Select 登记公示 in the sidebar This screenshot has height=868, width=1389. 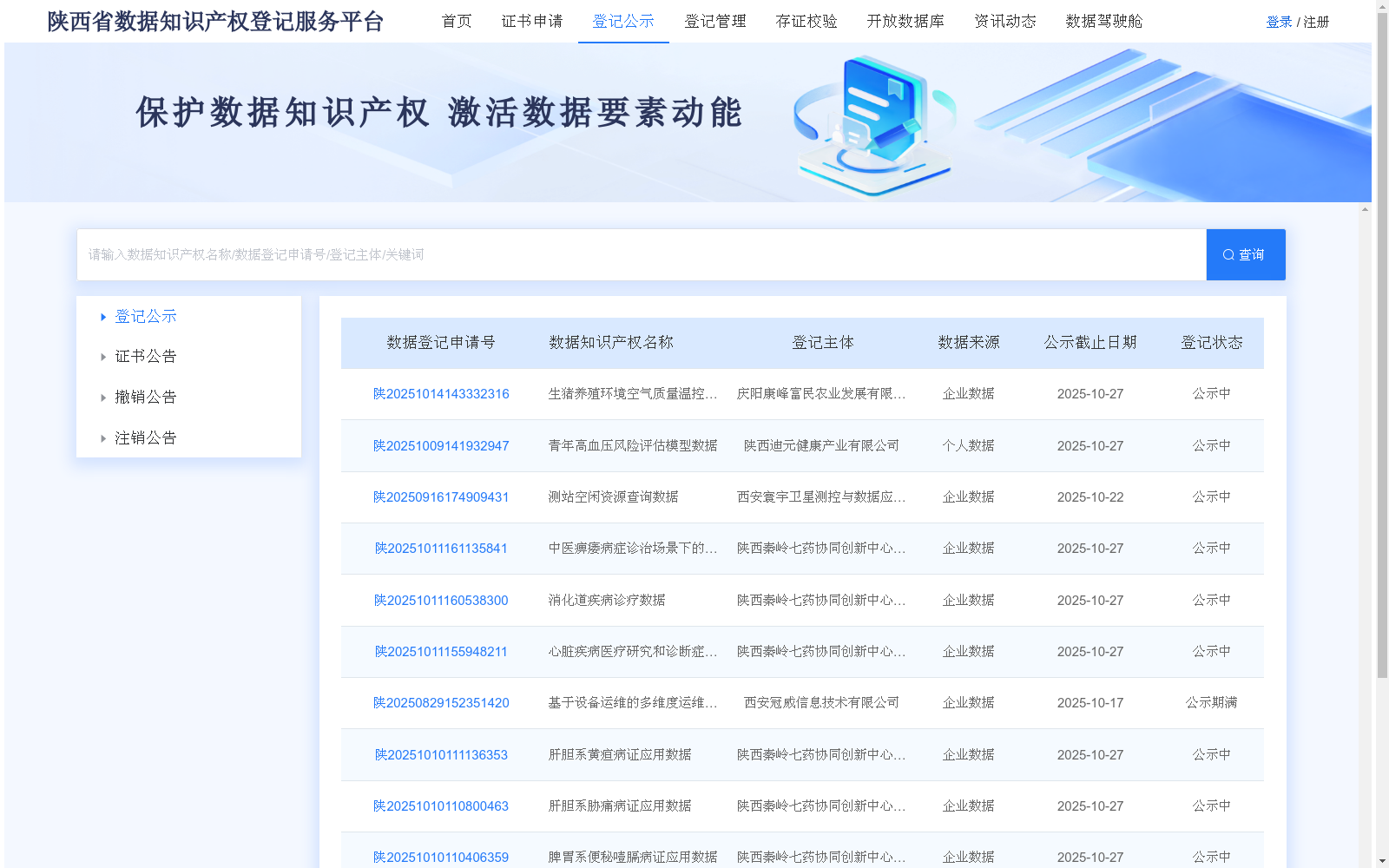coord(146,317)
